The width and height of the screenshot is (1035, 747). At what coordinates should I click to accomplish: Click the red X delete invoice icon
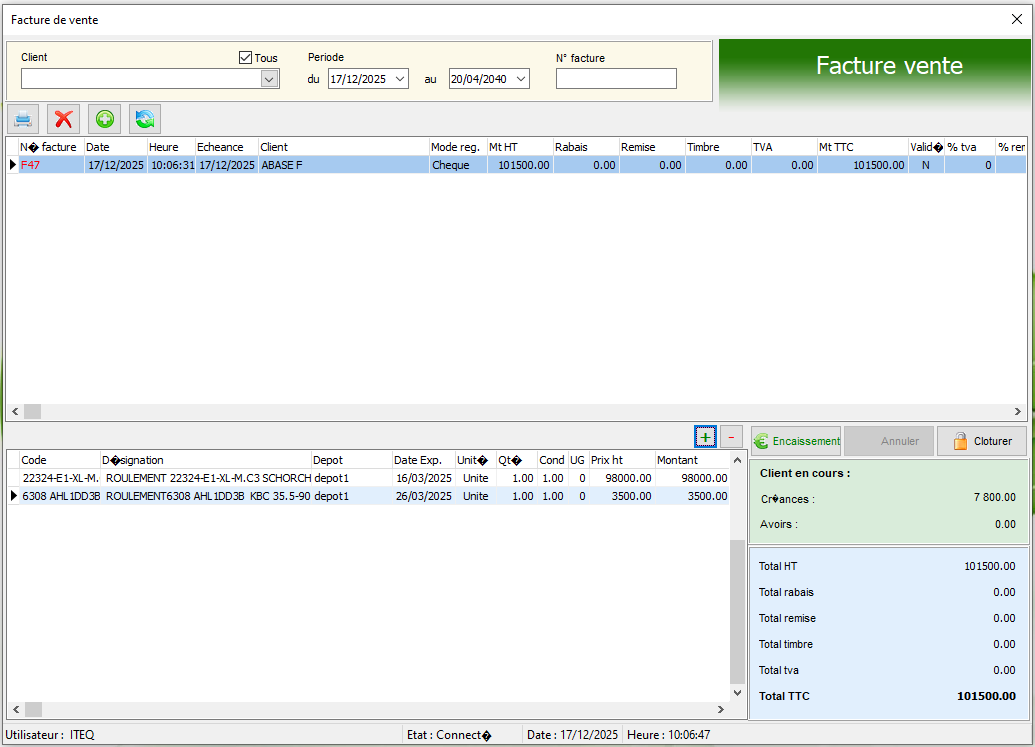[64, 119]
